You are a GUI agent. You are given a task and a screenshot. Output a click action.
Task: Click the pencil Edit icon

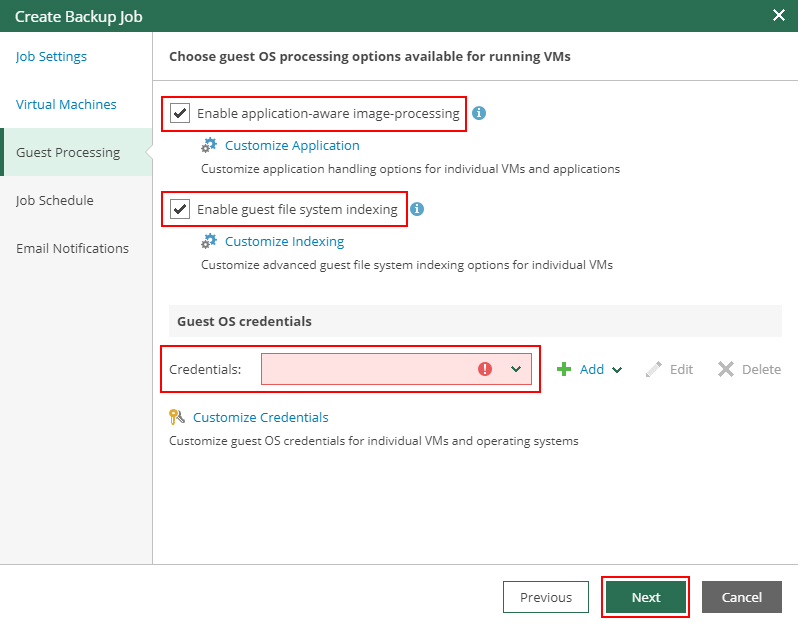point(654,369)
